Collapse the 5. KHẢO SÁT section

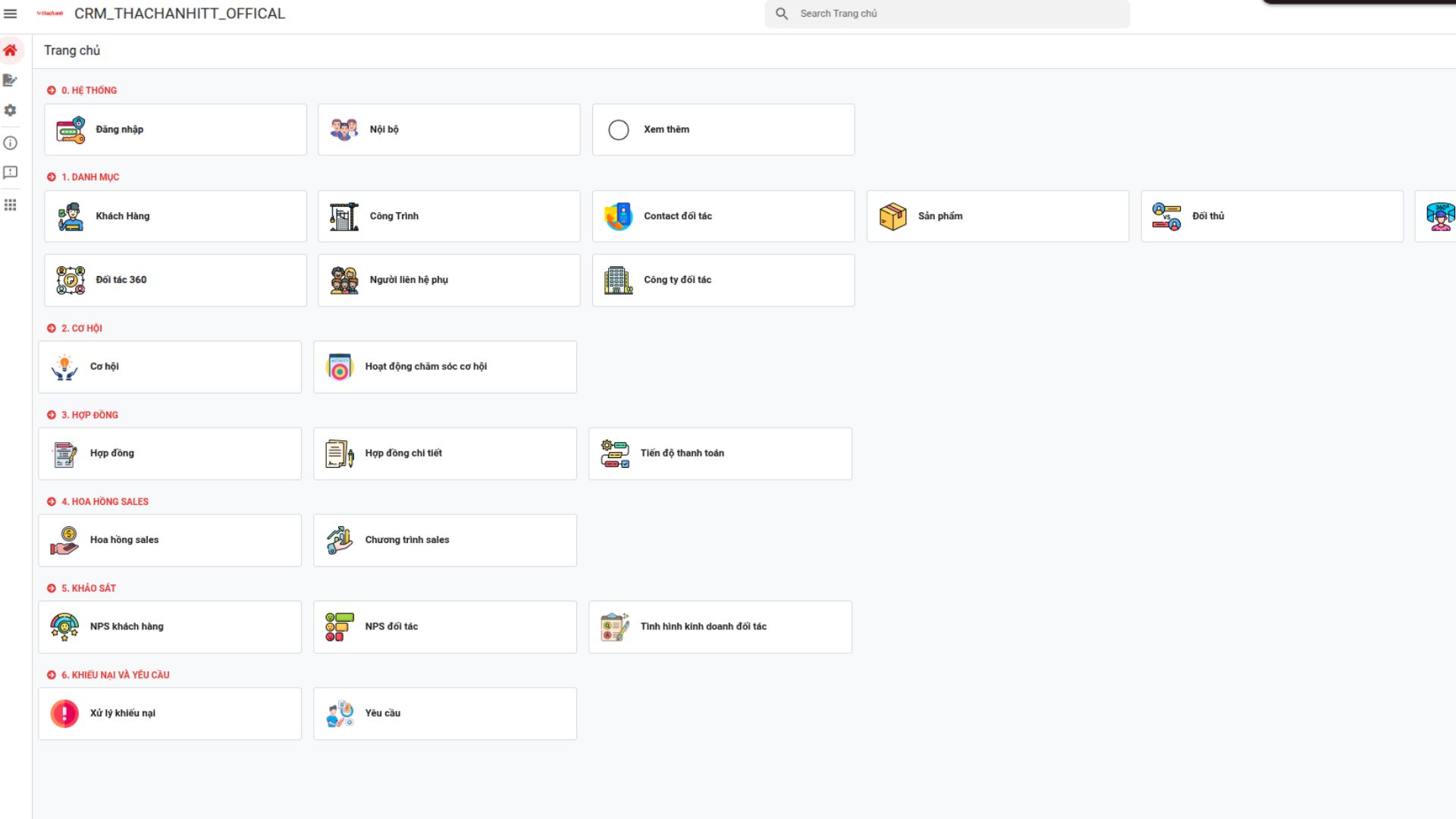coord(52,588)
